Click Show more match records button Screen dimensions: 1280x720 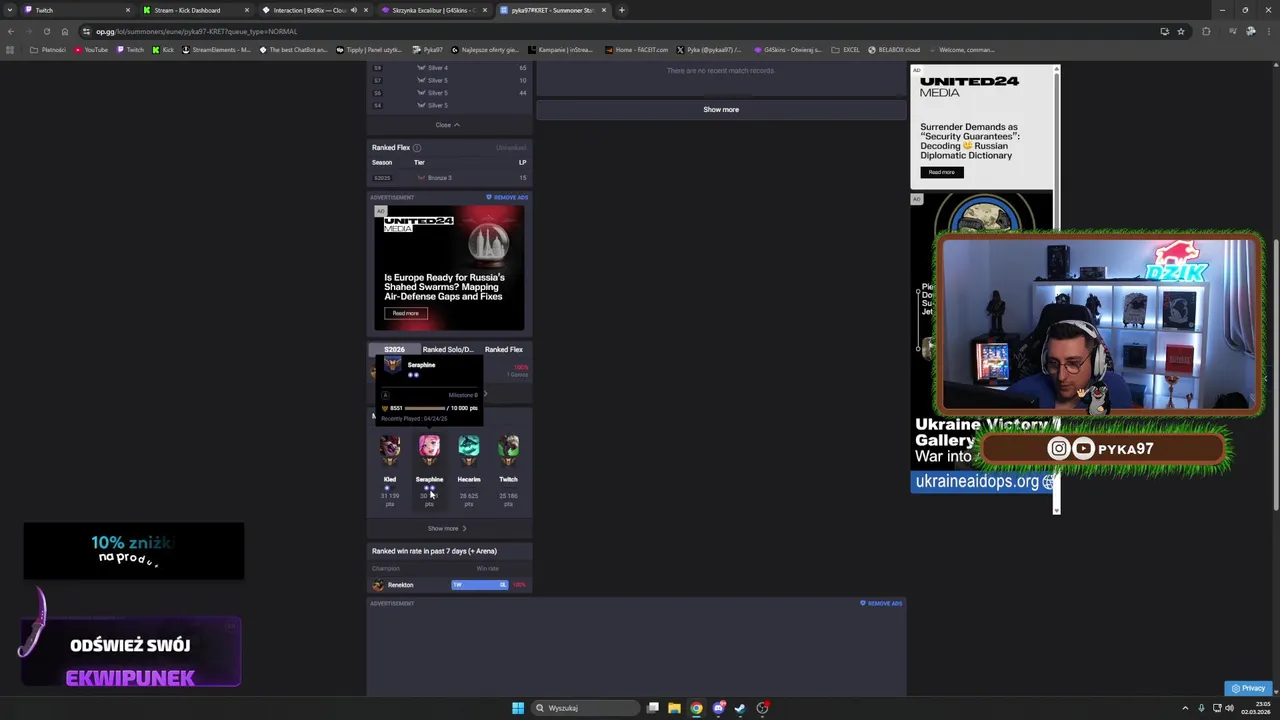click(721, 110)
